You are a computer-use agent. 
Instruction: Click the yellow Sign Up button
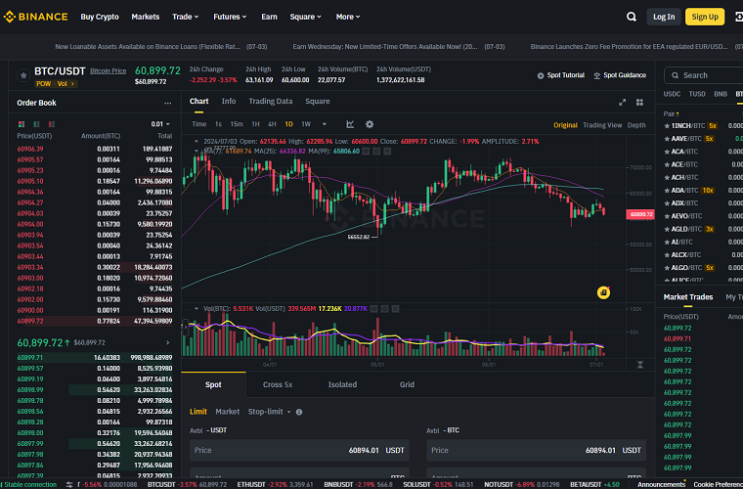click(x=705, y=17)
